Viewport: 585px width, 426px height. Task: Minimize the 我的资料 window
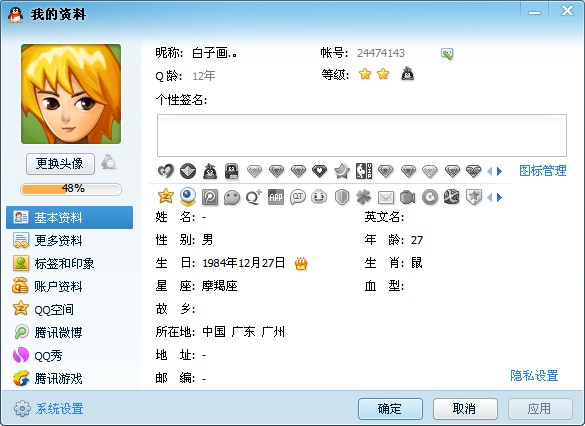[x=534, y=12]
